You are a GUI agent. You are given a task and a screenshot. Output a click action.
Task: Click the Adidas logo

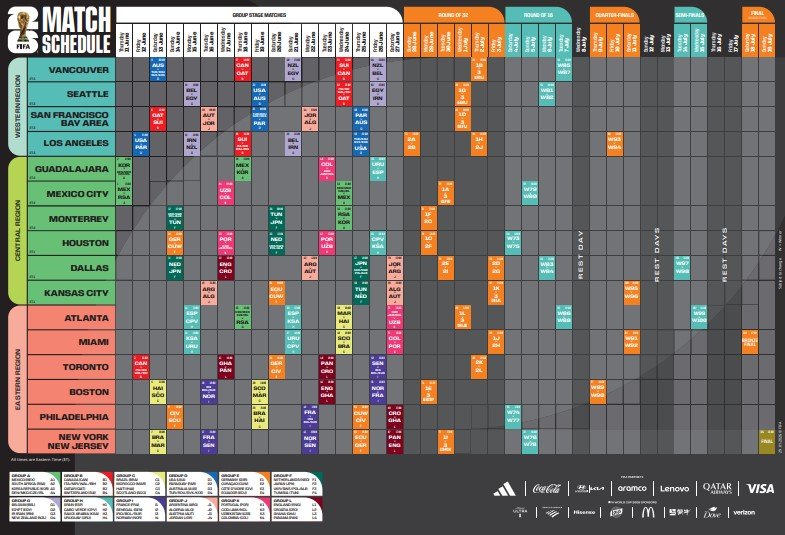506,488
